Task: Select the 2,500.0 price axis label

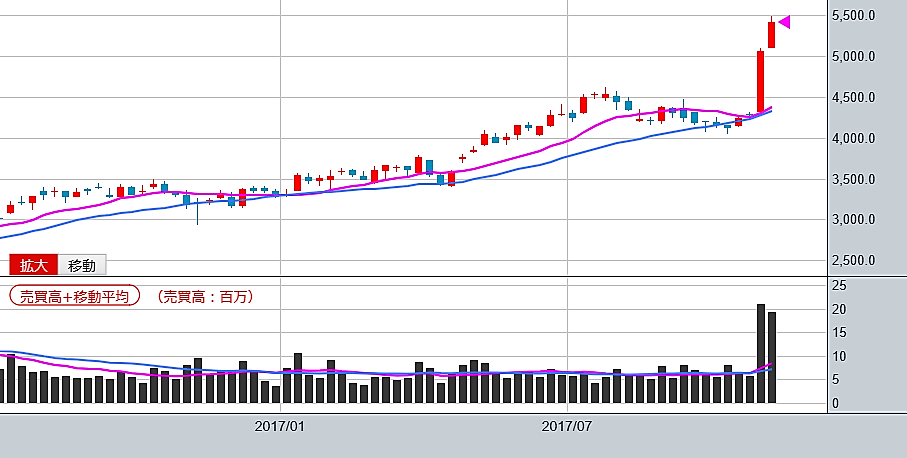Action: pyautogui.click(x=853, y=261)
